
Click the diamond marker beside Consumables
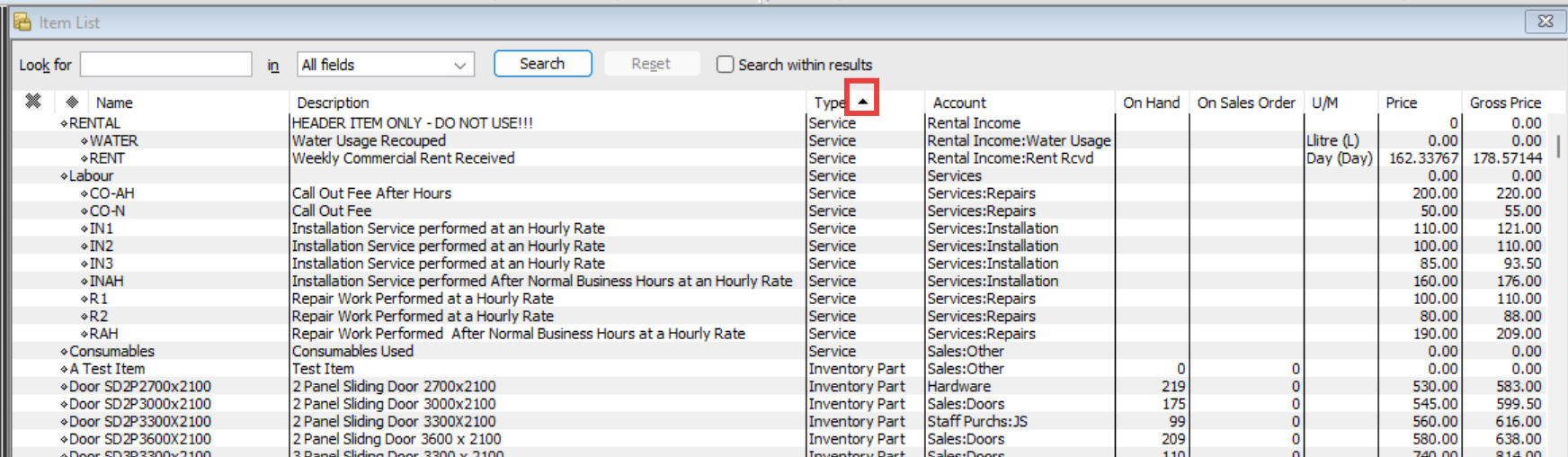[x=64, y=352]
